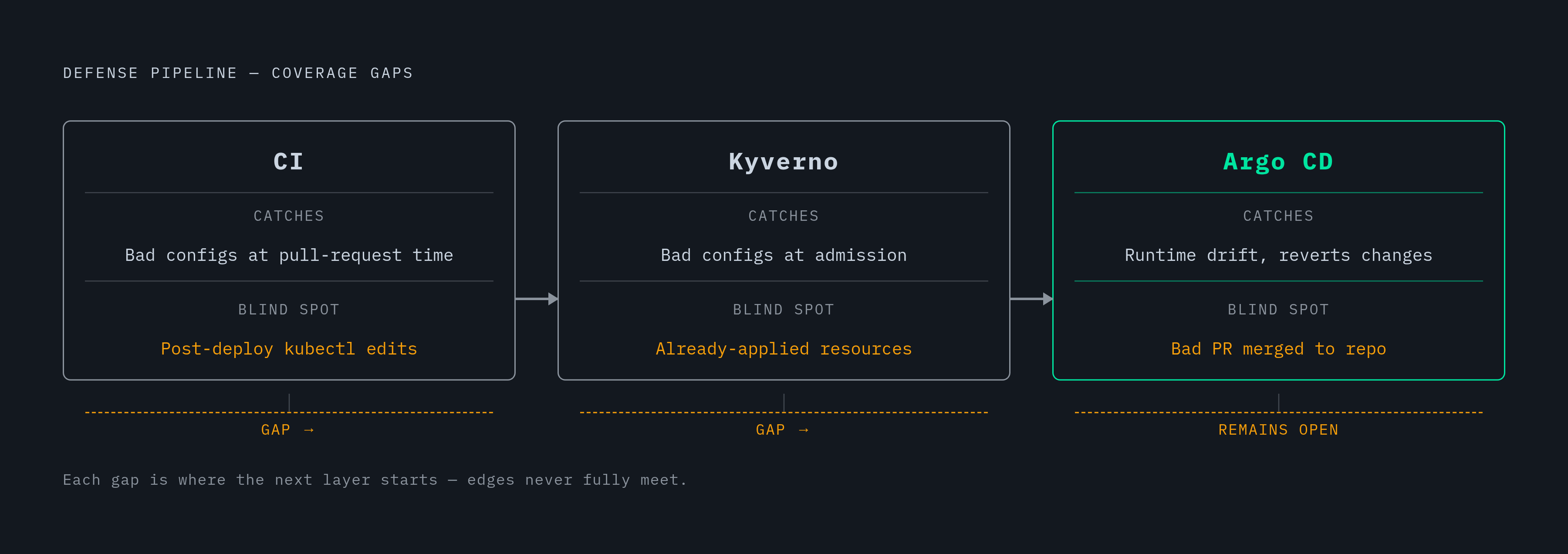Image resolution: width=1568 pixels, height=554 pixels.
Task: Click 'Runtime drift, reverts changes' text
Action: [1278, 255]
